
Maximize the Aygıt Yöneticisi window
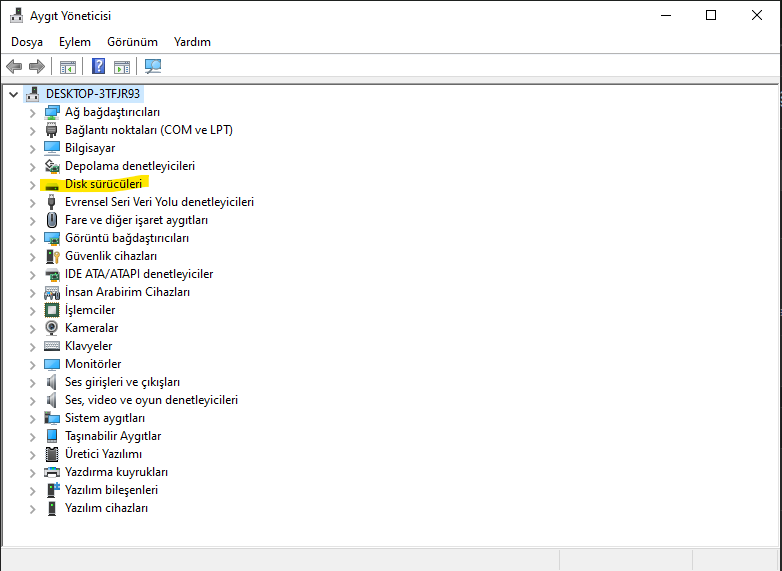(711, 15)
